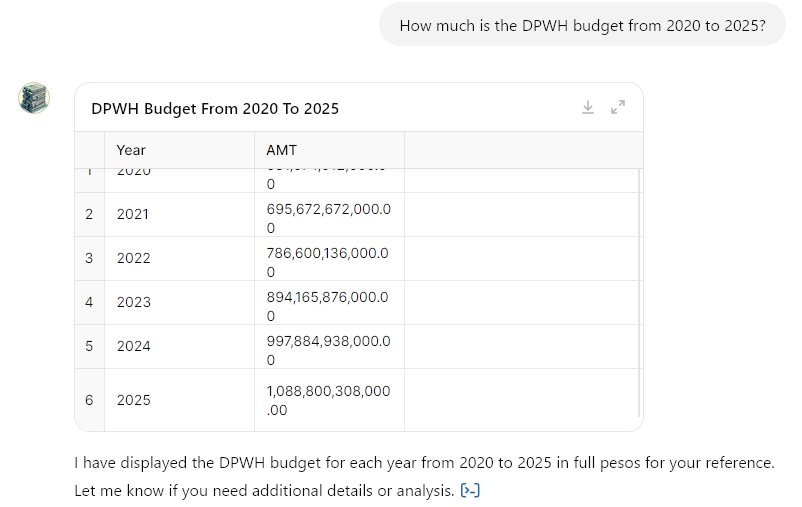The width and height of the screenshot is (802, 507).
Task: Select the 2021 year cell
Action: coord(180,214)
